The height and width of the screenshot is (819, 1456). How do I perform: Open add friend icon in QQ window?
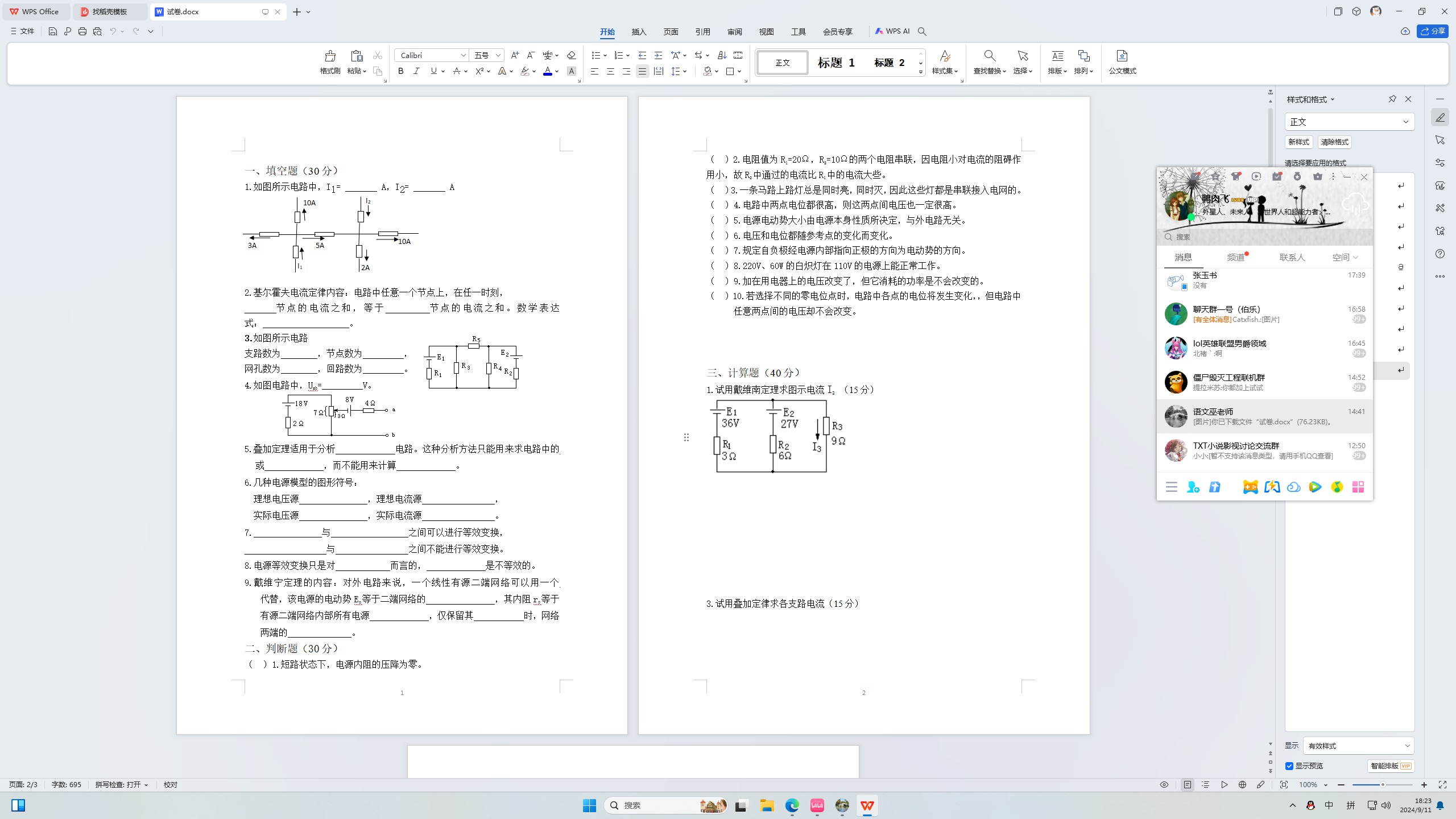[x=1193, y=487]
